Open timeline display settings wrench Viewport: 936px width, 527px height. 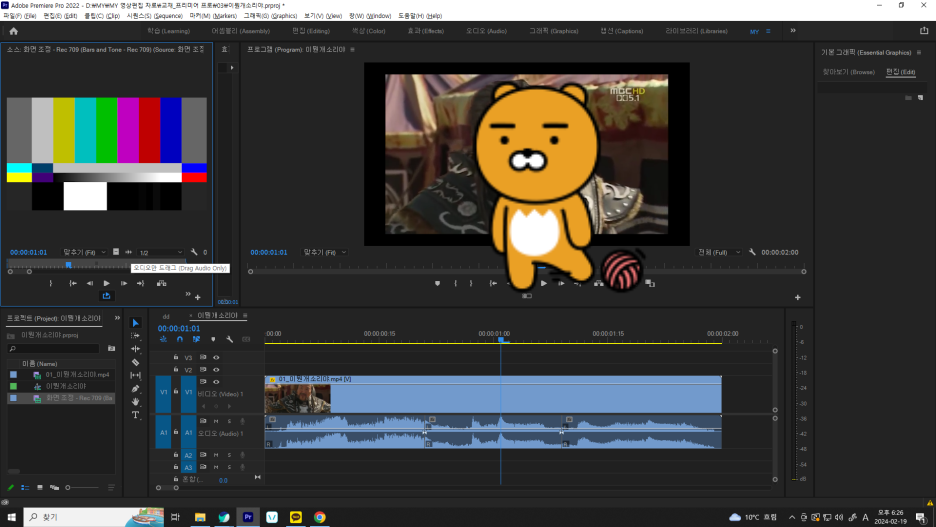click(230, 339)
